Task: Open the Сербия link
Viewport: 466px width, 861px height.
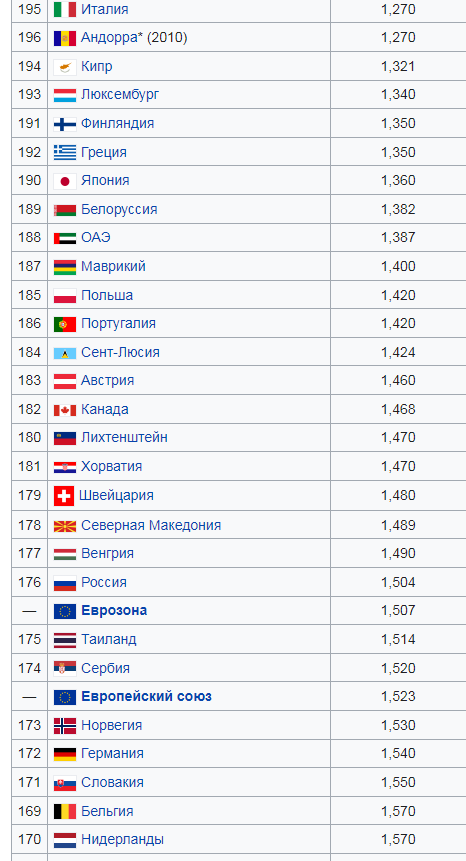Action: (x=105, y=668)
